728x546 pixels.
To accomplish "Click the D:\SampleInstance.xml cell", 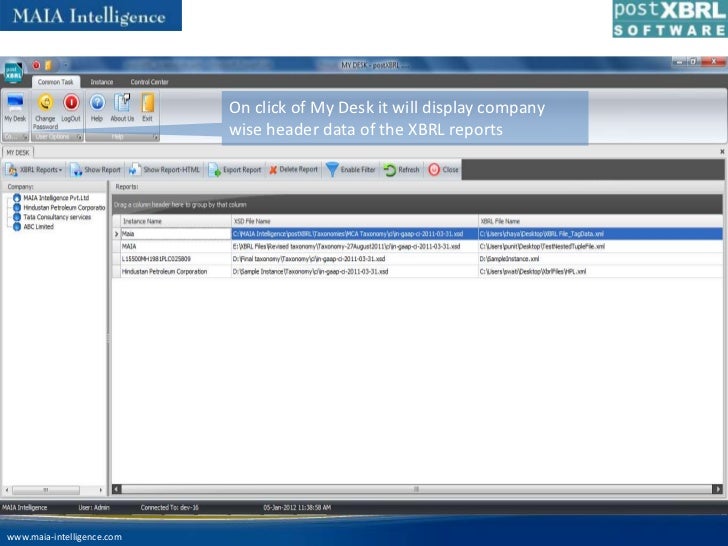I will 600,259.
